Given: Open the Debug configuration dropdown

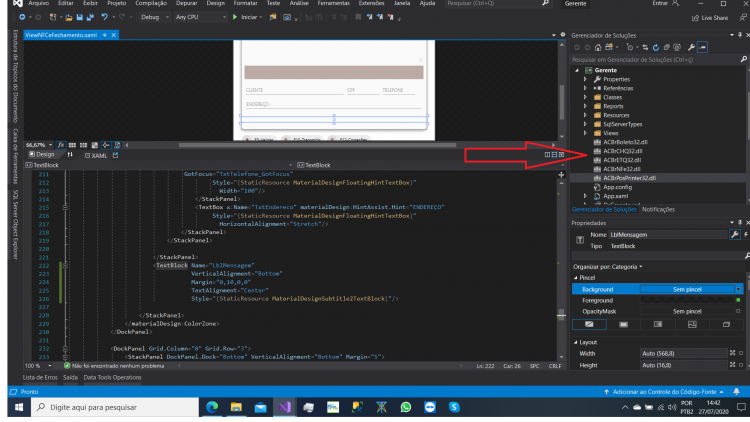Looking at the screenshot, I should [154, 17].
